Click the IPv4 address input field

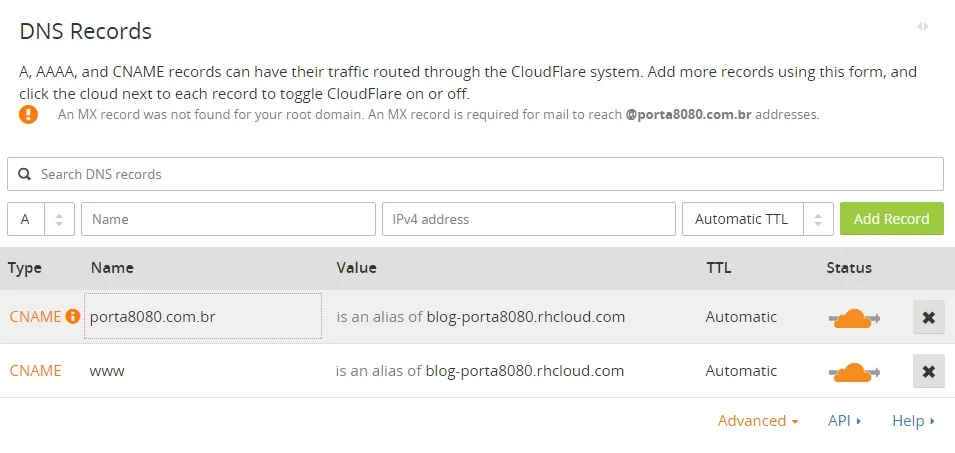coord(528,219)
